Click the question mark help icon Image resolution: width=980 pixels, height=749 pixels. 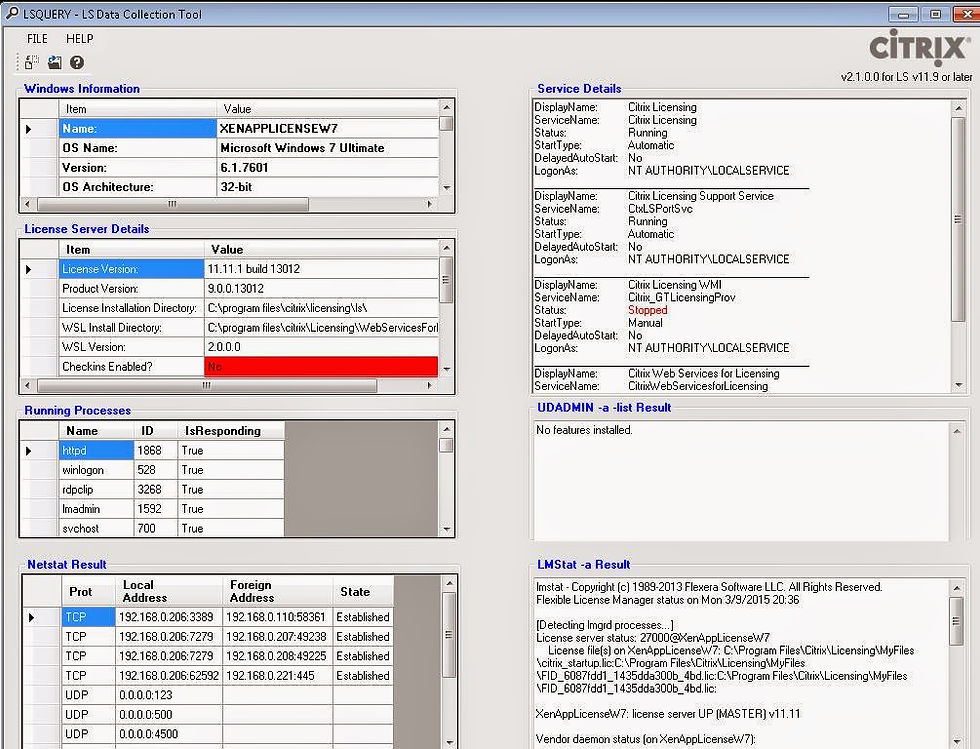77,63
